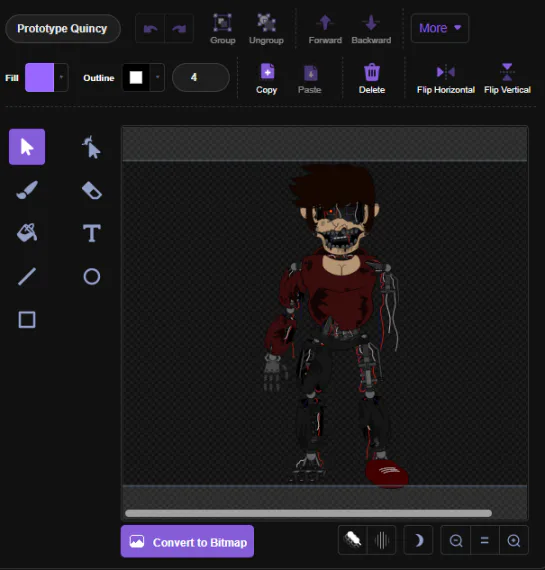Click the Delete trash icon
The width and height of the screenshot is (545, 570).
point(372,72)
